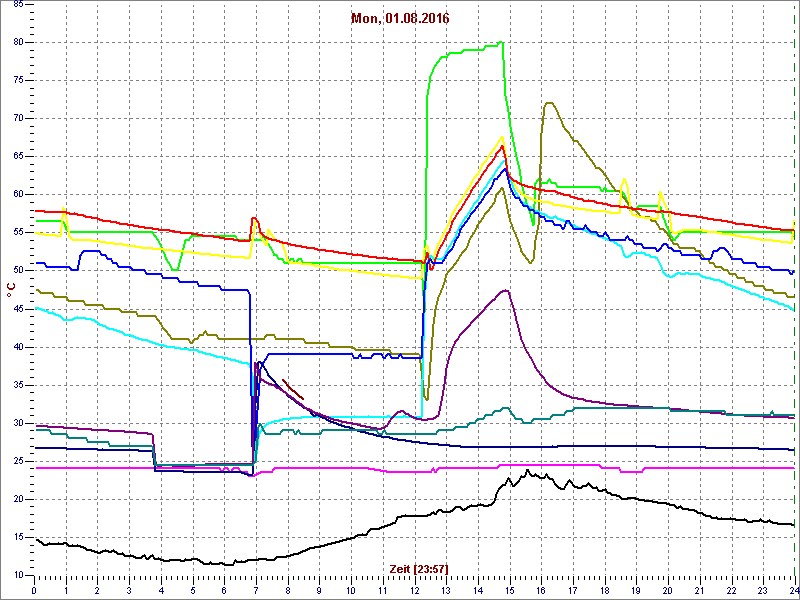Select the 75 temperature axis value

coord(16,81)
